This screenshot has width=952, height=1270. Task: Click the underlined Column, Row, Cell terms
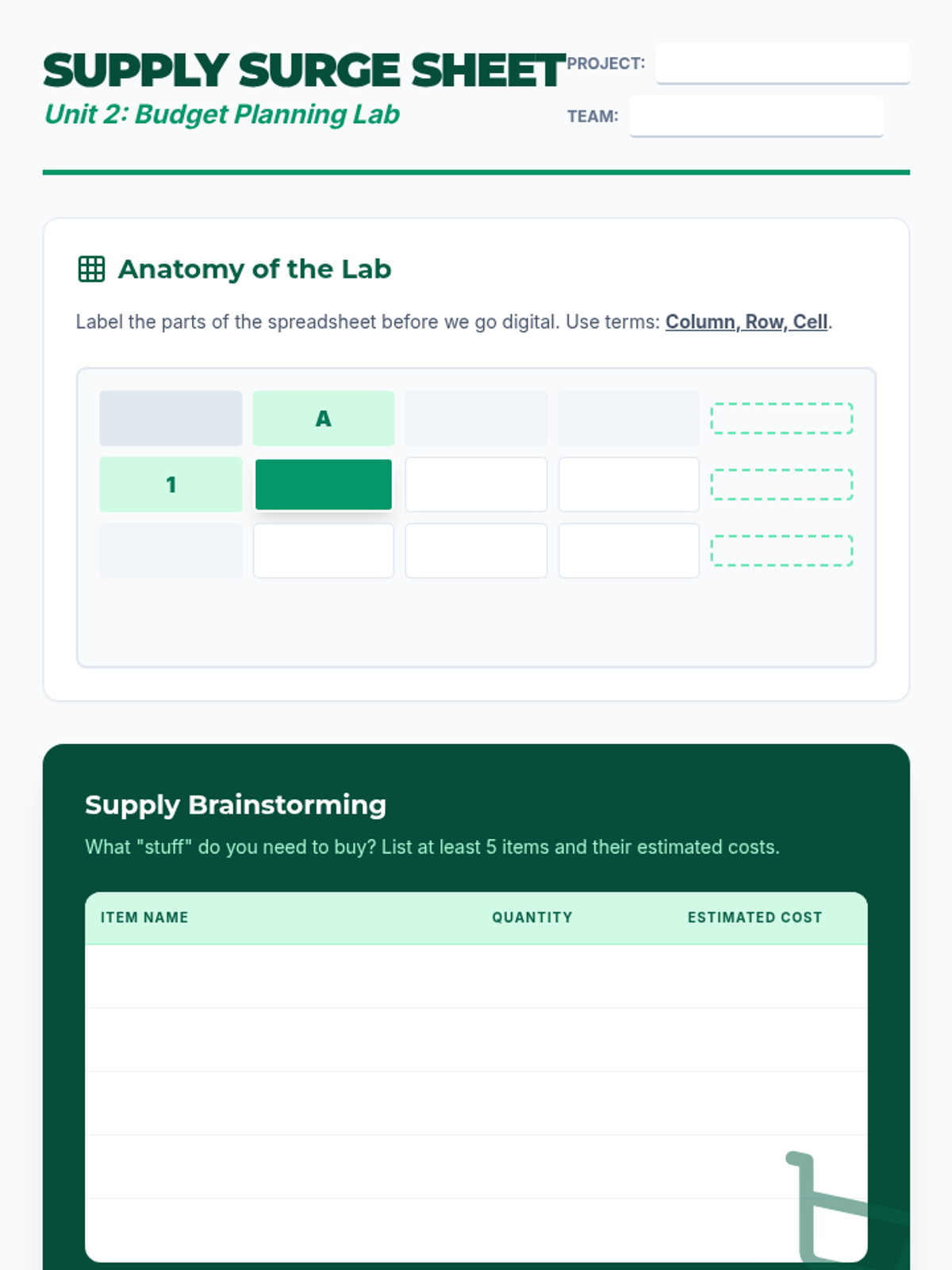coord(747,321)
